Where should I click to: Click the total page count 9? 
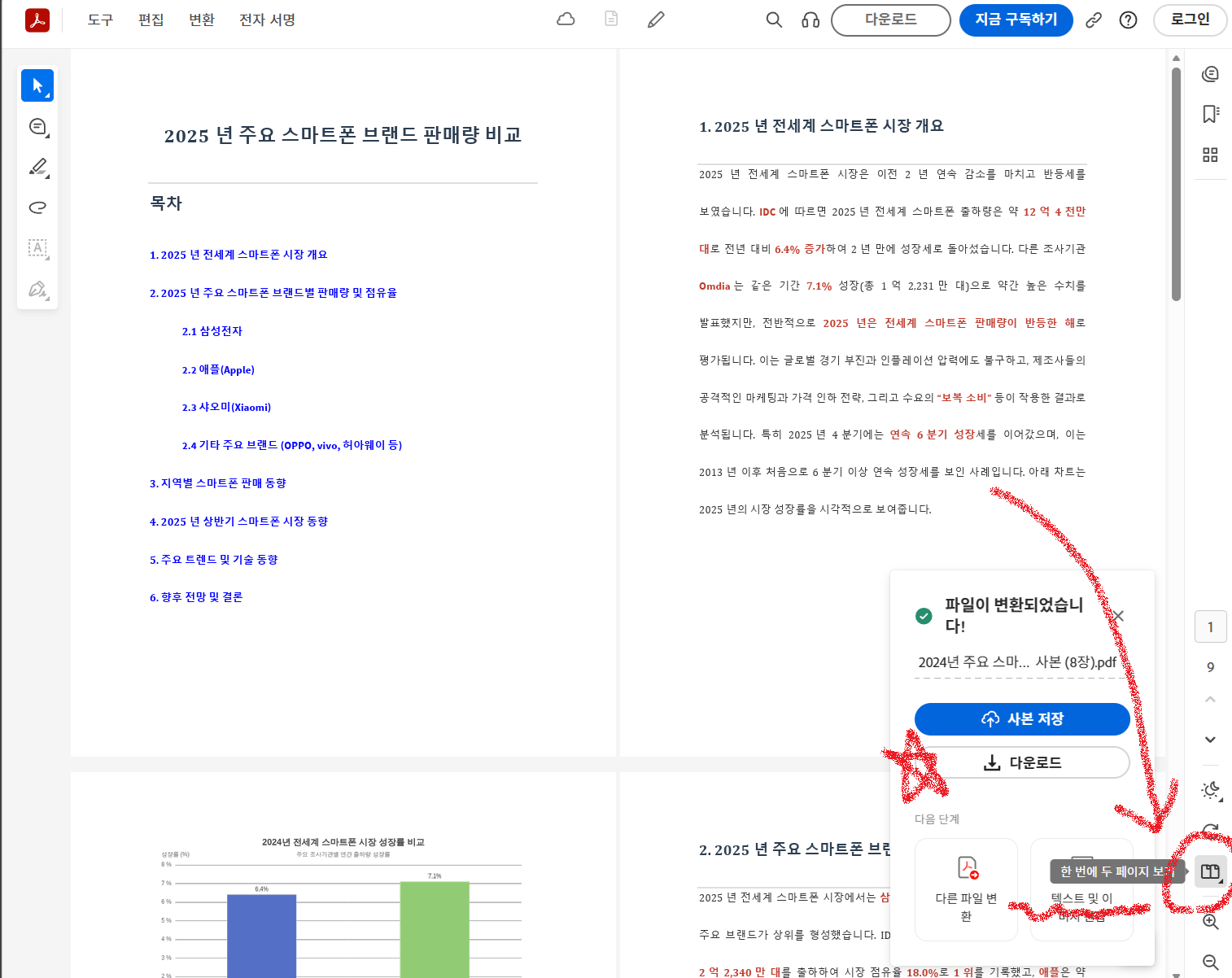pos(1211,667)
